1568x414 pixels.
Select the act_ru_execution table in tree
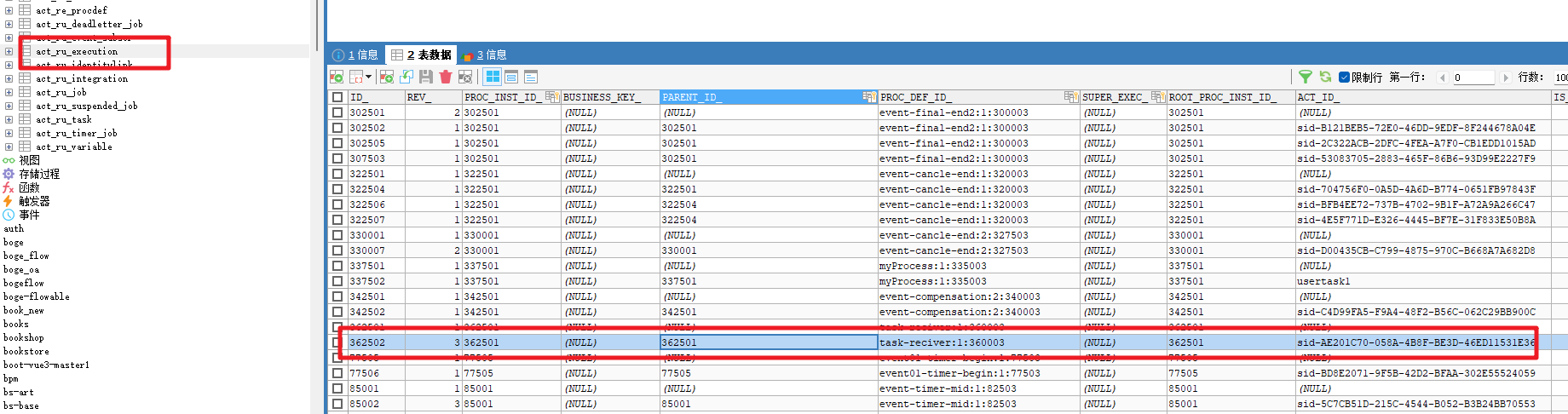pyautogui.click(x=77, y=51)
